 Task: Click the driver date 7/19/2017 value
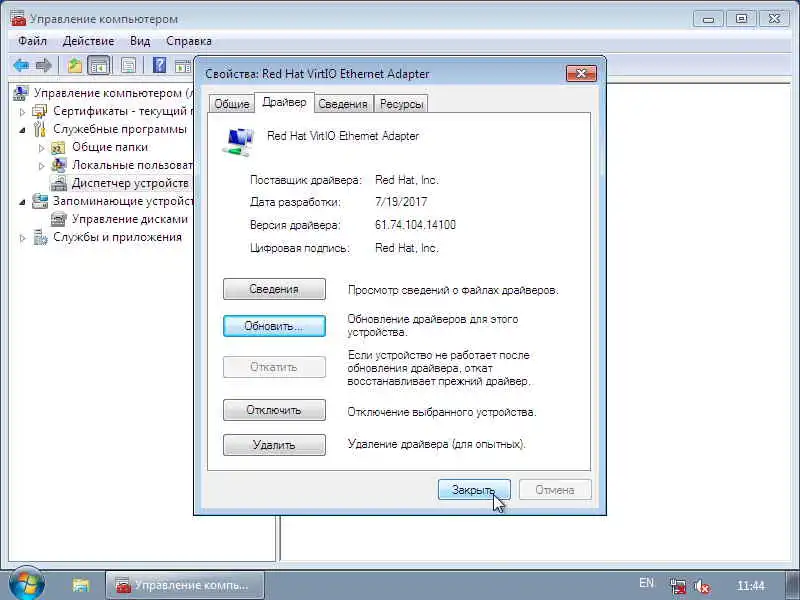(x=401, y=202)
